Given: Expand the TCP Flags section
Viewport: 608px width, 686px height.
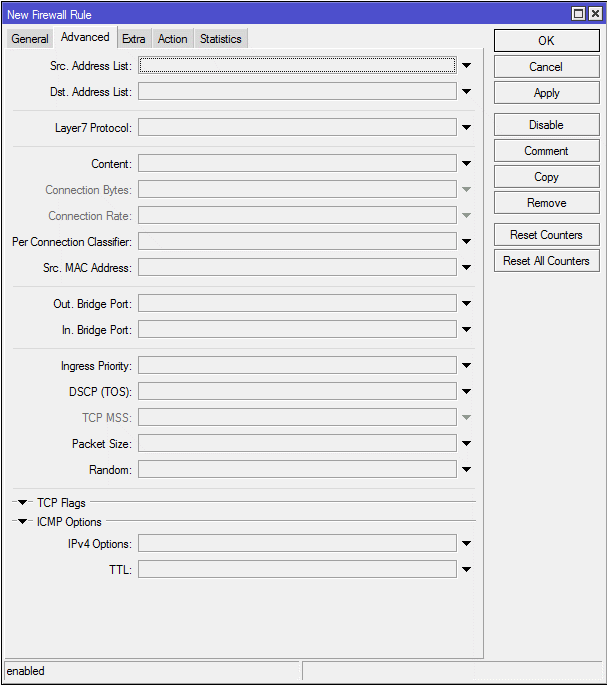Looking at the screenshot, I should [22, 503].
